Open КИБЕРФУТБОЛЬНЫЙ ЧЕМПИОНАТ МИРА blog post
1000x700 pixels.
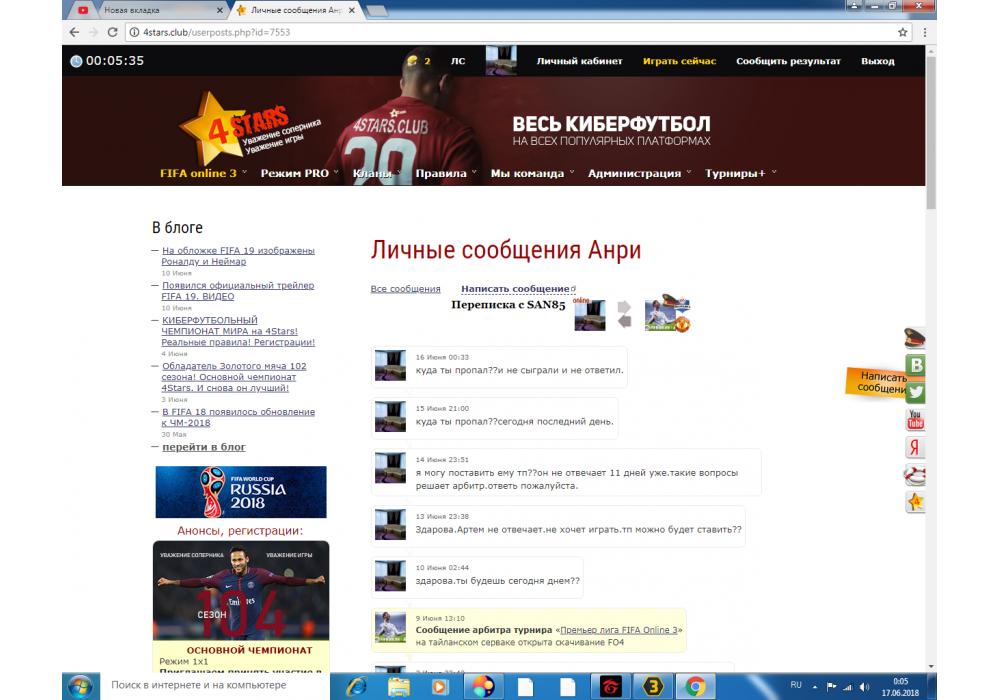pyautogui.click(x=238, y=331)
